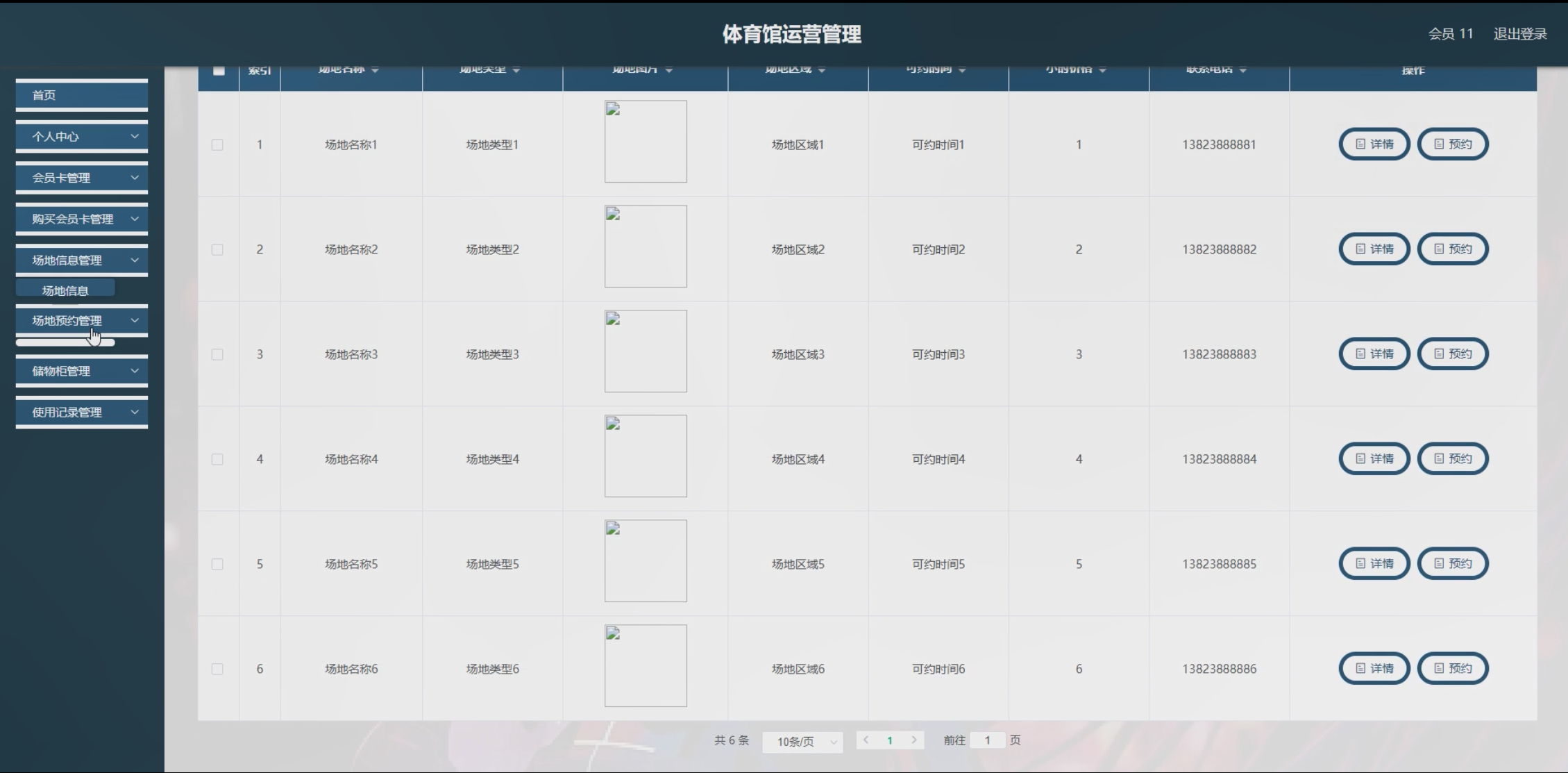Click 详情 button for row 3
The image size is (1568, 773).
point(1374,354)
